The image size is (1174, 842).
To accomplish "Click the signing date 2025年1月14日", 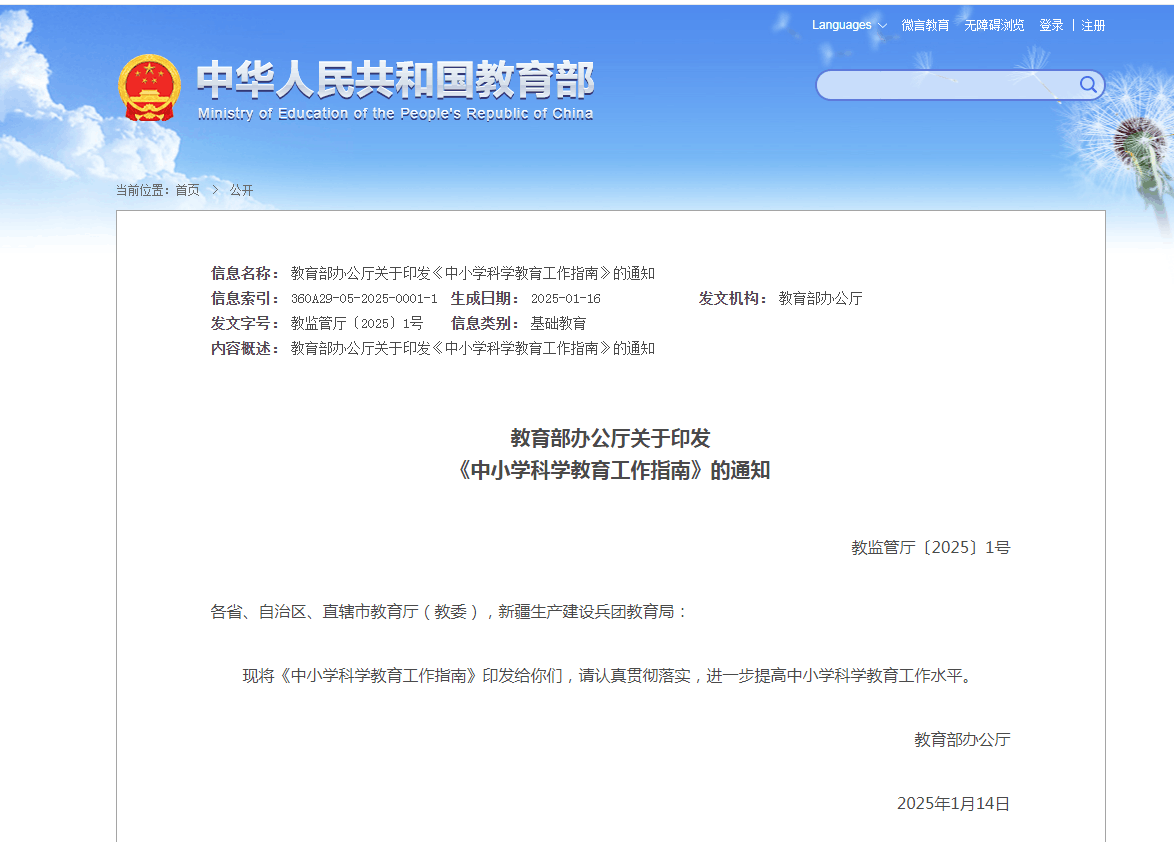I will [x=953, y=804].
